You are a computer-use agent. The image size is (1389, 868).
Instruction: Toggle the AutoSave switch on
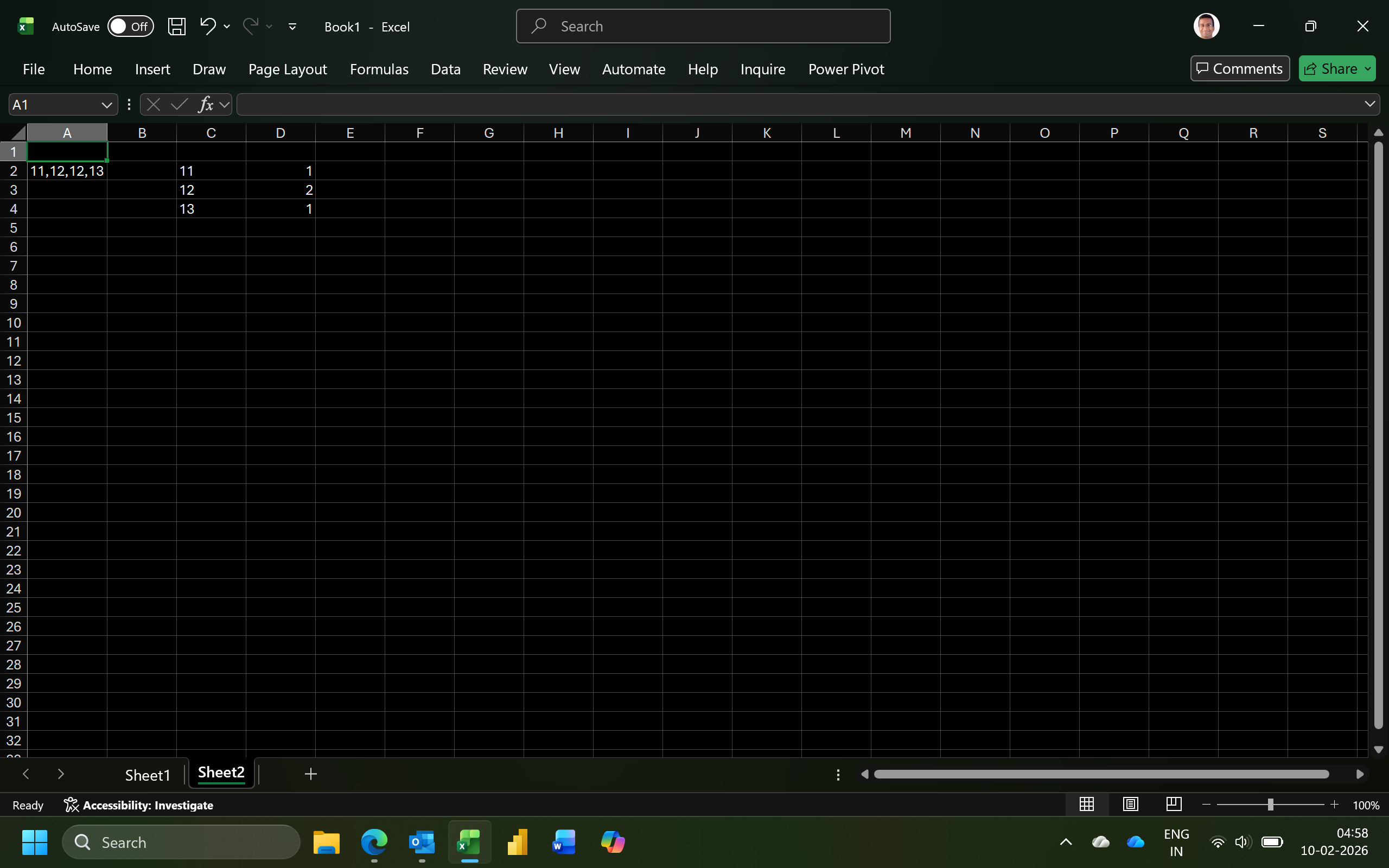(x=130, y=27)
